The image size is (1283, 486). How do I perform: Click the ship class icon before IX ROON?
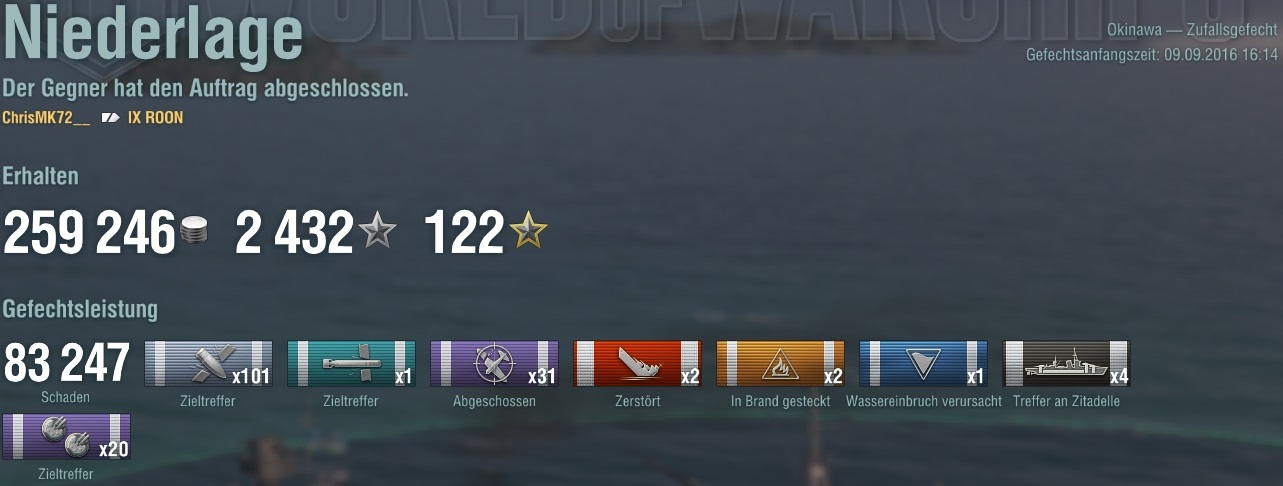coord(110,118)
